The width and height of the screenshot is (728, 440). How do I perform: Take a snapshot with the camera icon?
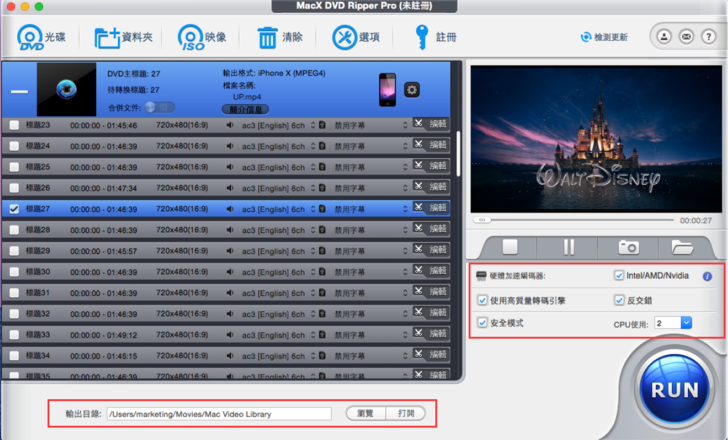click(629, 247)
